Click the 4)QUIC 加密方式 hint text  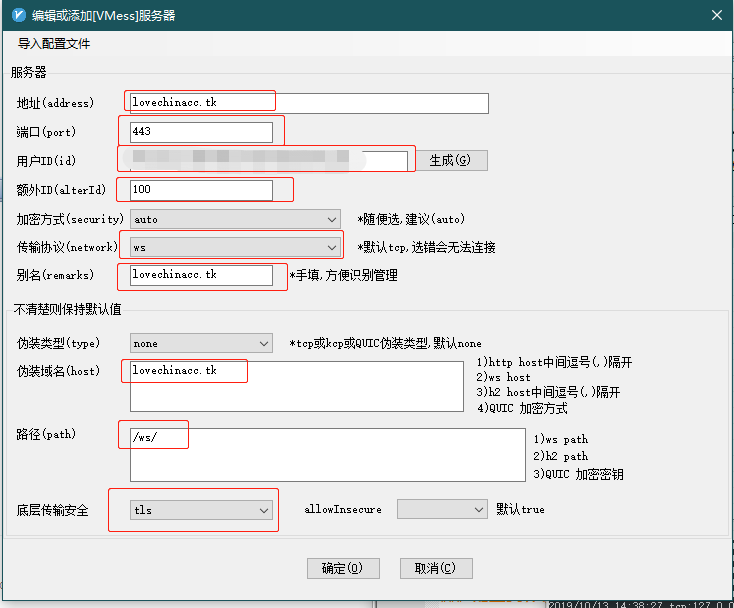pyautogui.click(x=522, y=408)
